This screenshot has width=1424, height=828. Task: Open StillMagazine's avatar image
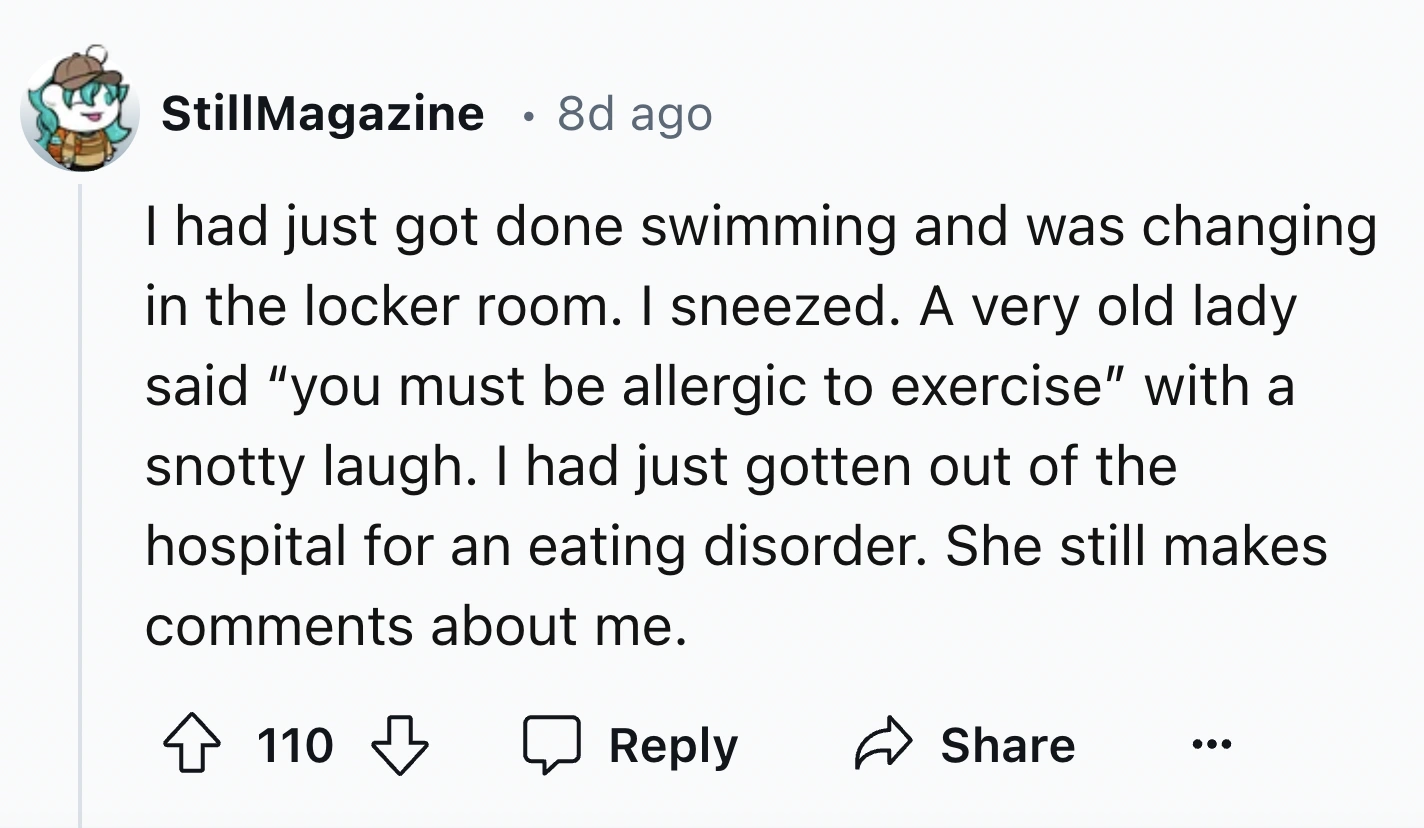click(x=79, y=108)
